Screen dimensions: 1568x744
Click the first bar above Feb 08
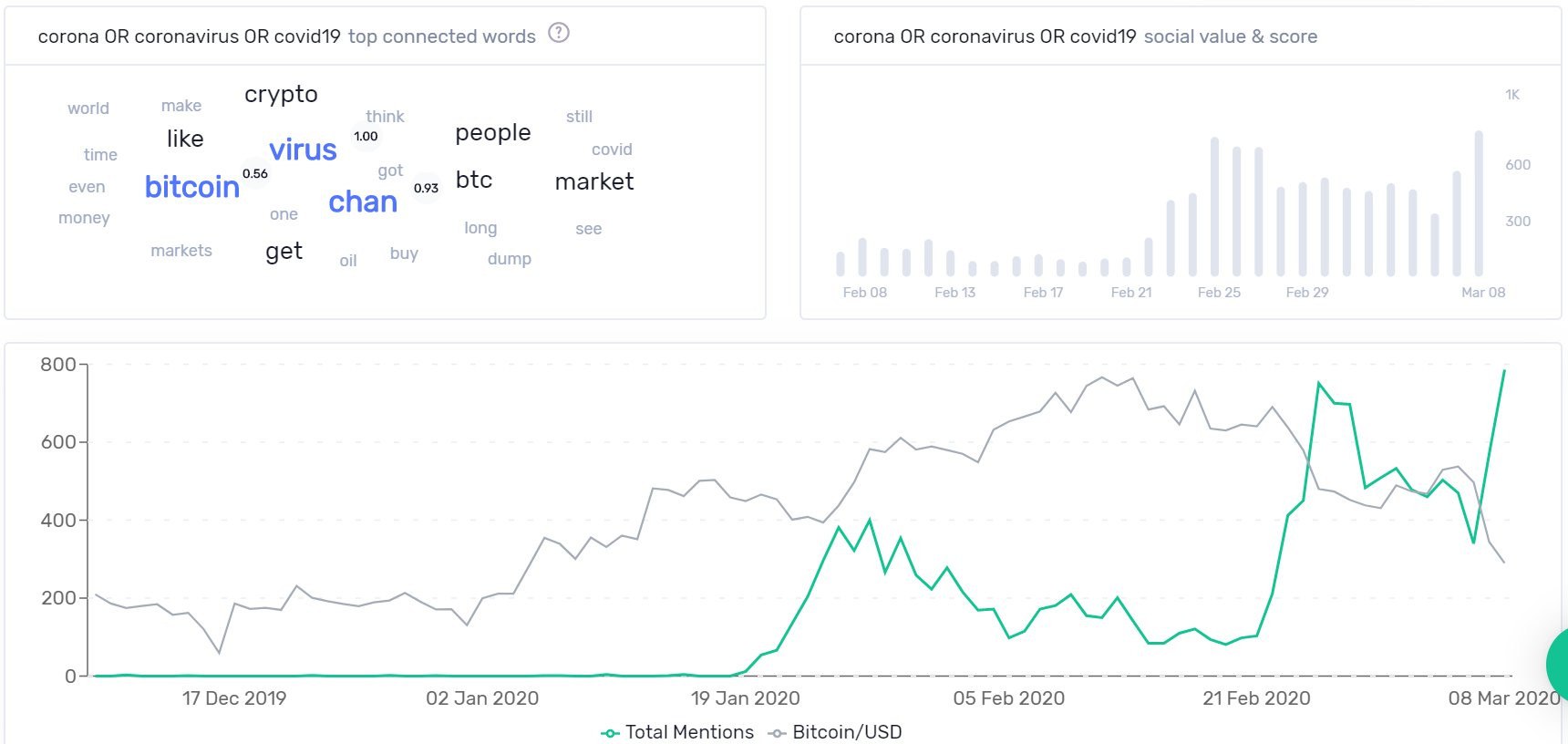(841, 263)
